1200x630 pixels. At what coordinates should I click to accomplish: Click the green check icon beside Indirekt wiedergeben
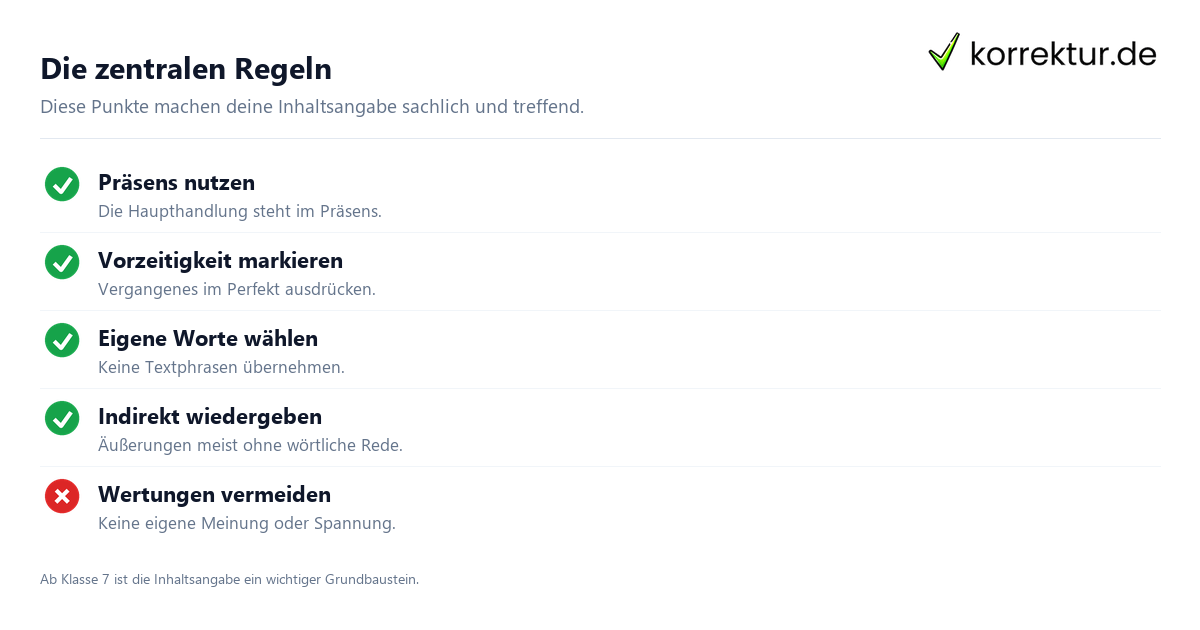pyautogui.click(x=62, y=418)
